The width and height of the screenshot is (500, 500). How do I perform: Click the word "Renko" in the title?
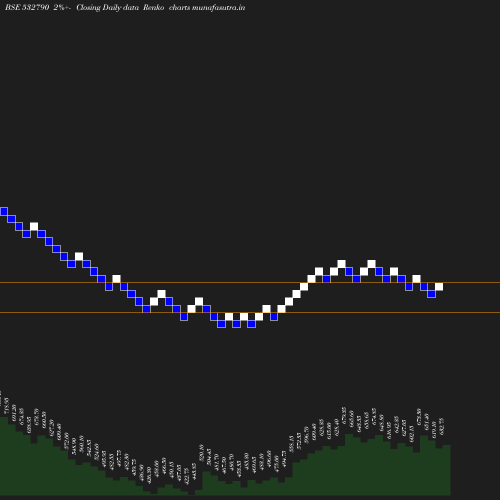pos(154,7)
